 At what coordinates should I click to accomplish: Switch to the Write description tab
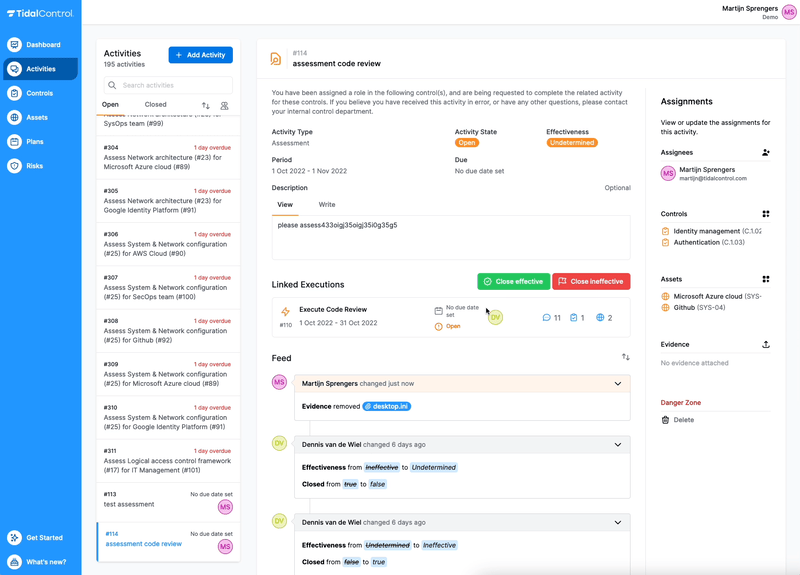pos(326,205)
